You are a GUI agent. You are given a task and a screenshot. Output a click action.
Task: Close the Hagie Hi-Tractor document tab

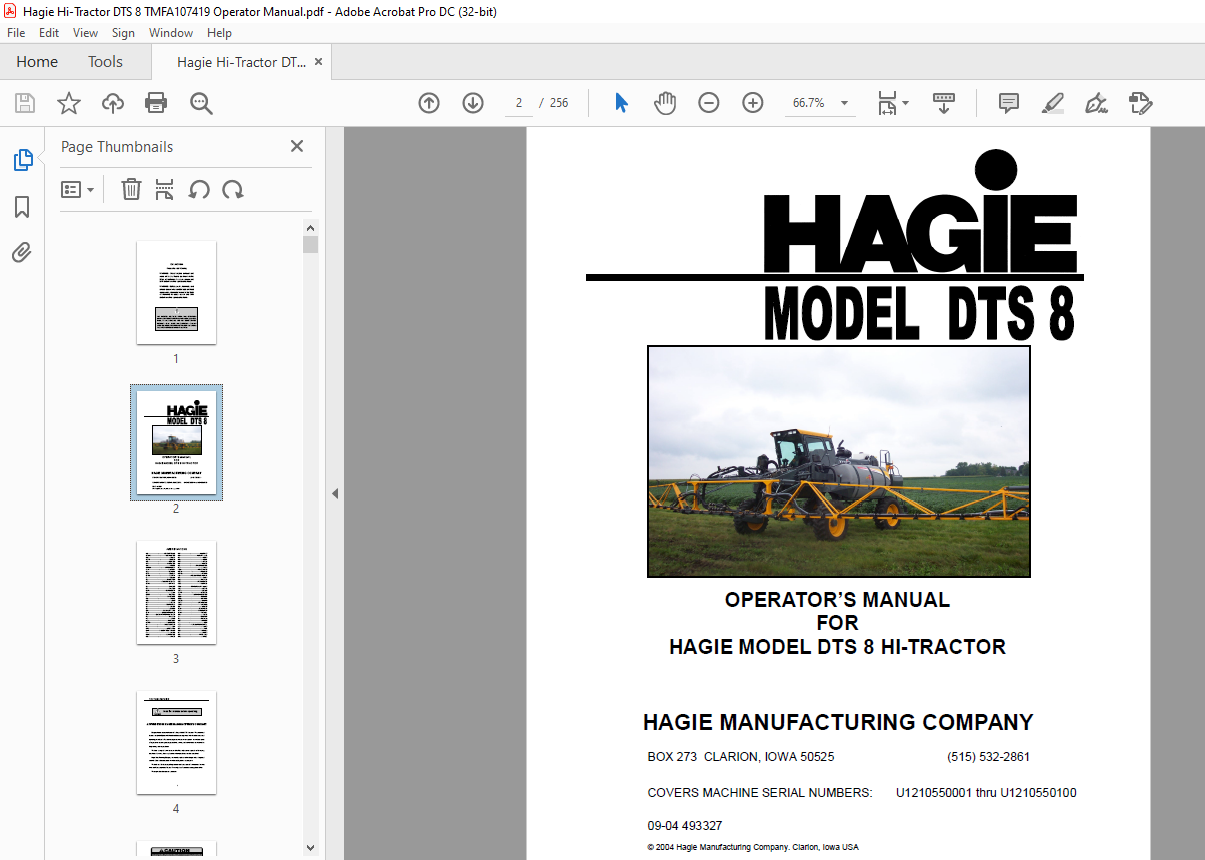click(x=319, y=62)
